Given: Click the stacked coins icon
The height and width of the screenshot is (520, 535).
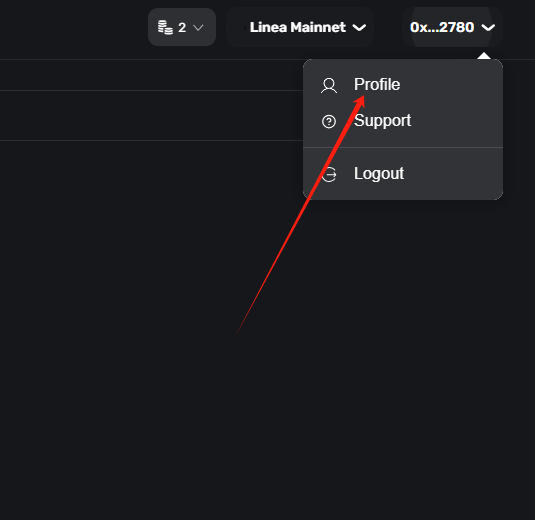Looking at the screenshot, I should click(165, 27).
